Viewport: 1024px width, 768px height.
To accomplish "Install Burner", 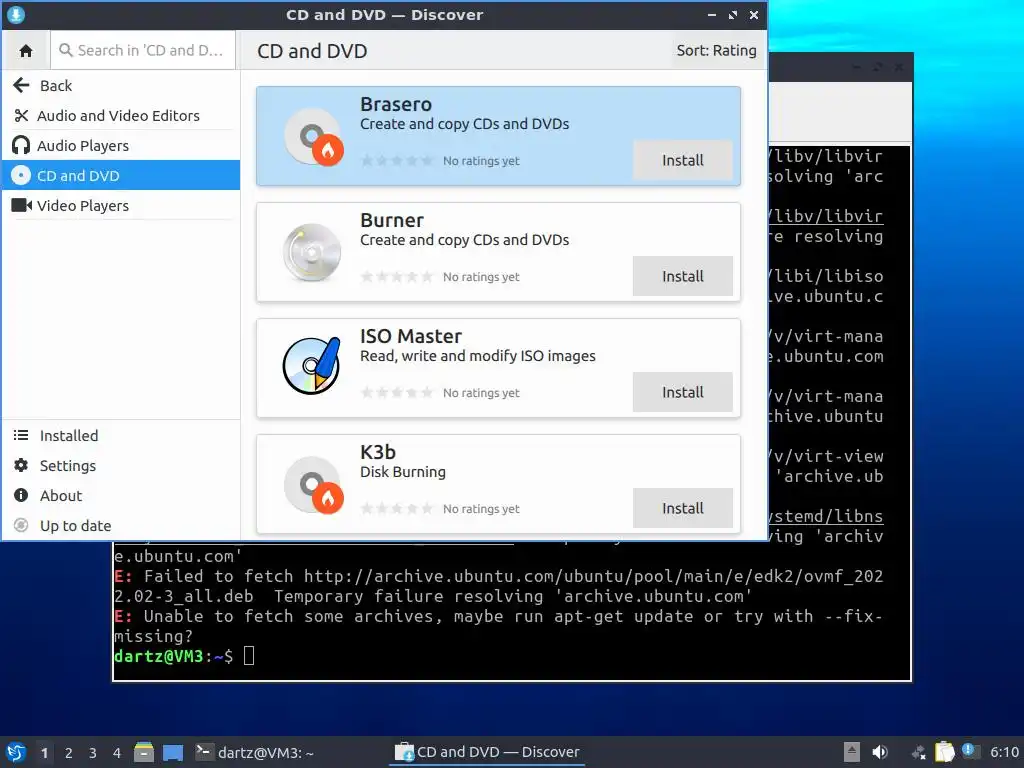I will click(682, 276).
